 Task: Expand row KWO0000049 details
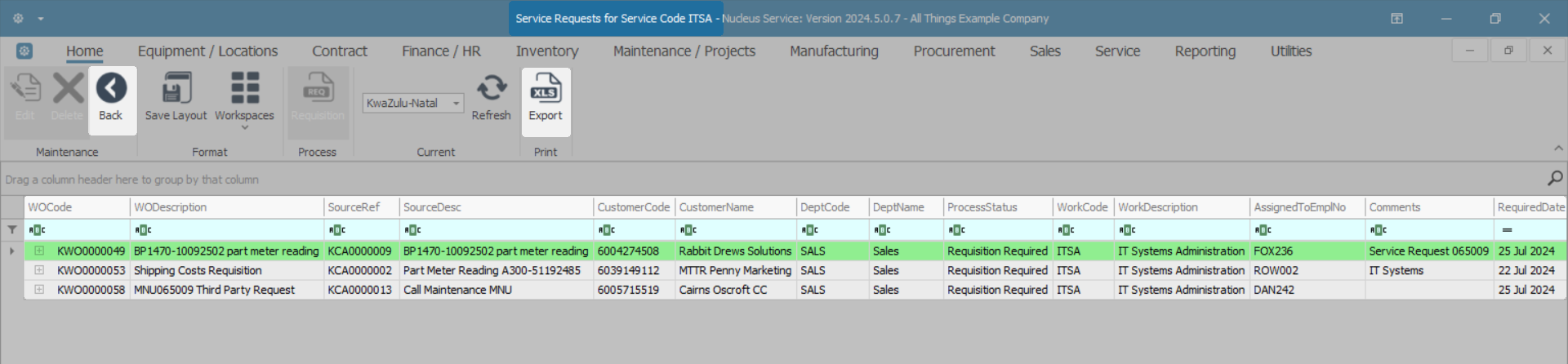point(39,251)
